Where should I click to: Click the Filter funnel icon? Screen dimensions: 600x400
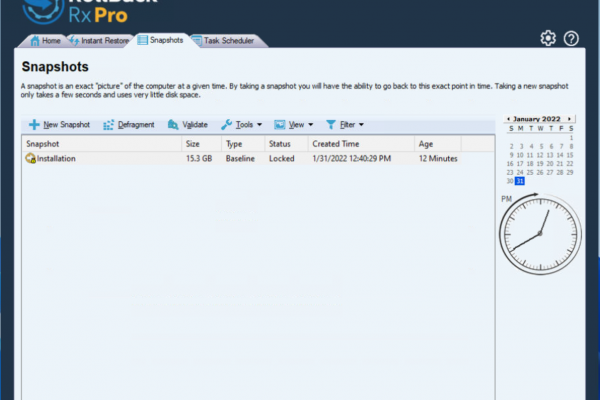pyautogui.click(x=331, y=124)
